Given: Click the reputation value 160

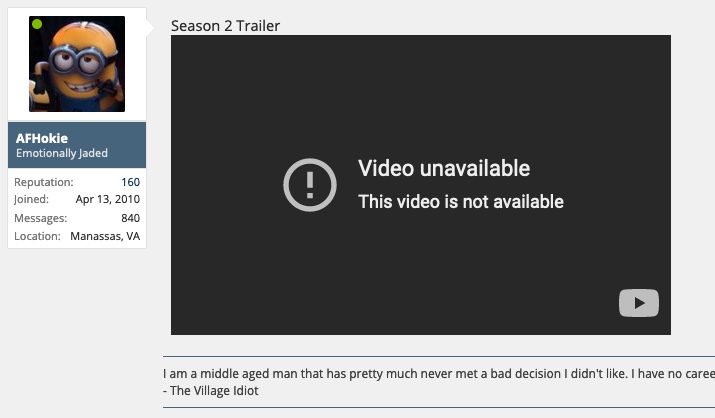Looking at the screenshot, I should click(x=130, y=182).
